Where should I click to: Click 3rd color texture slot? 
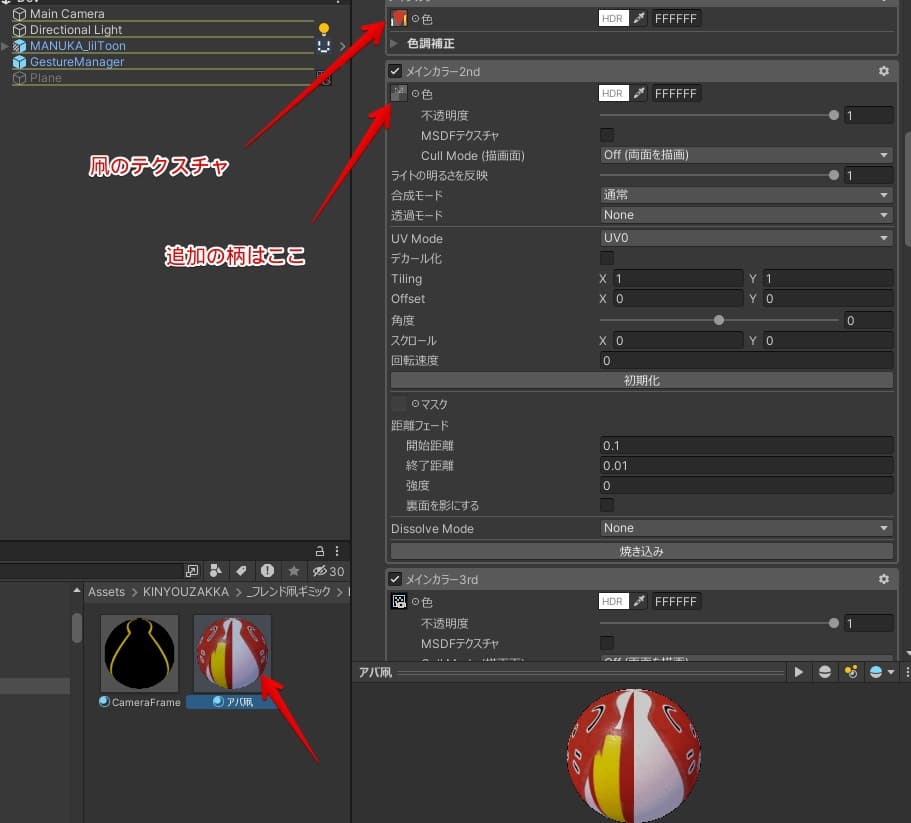tap(399, 601)
